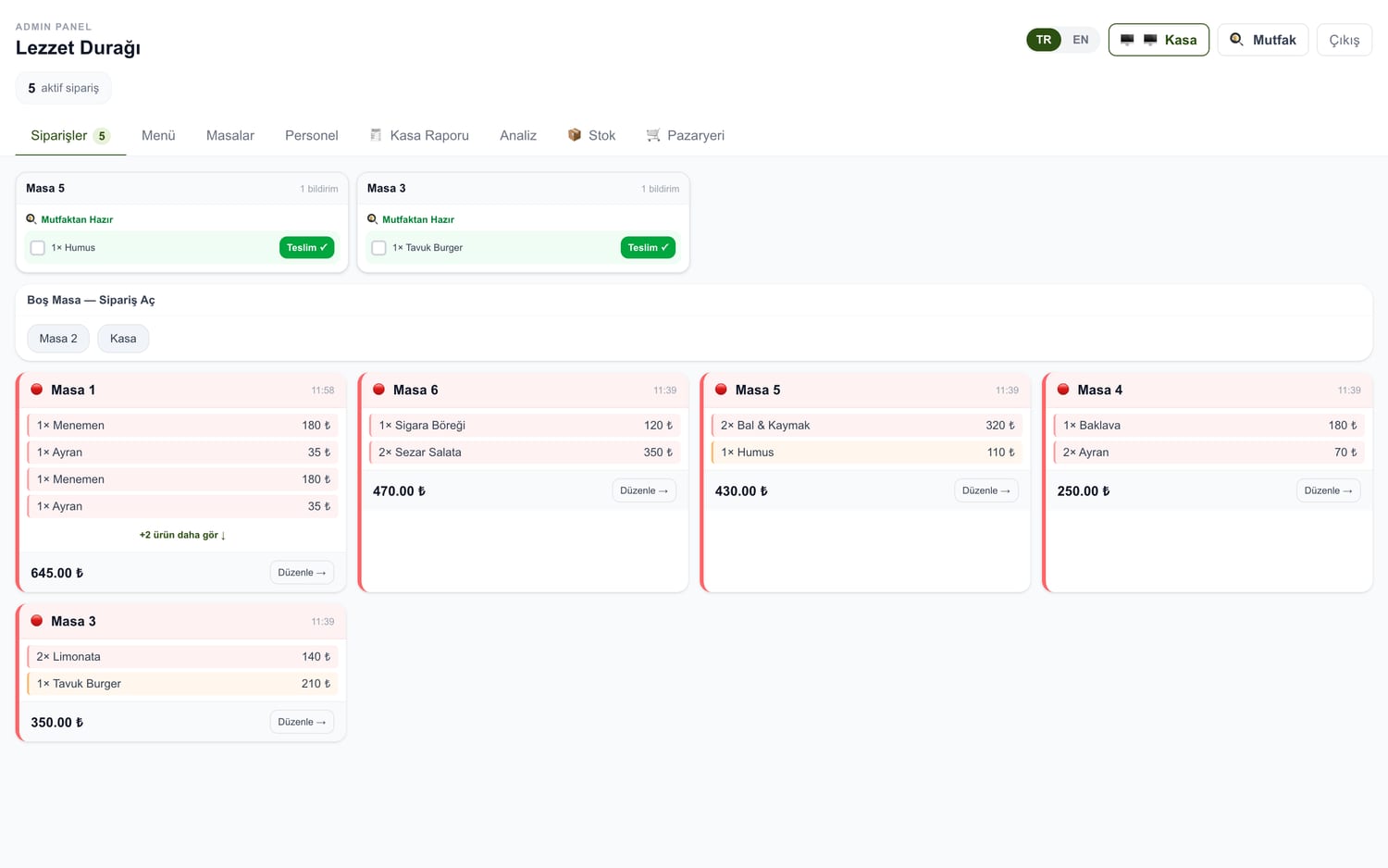The image size is (1388, 868).
Task: Click the Mutfaktan Hazır icon in Masa 5 notification
Action: coord(31,219)
